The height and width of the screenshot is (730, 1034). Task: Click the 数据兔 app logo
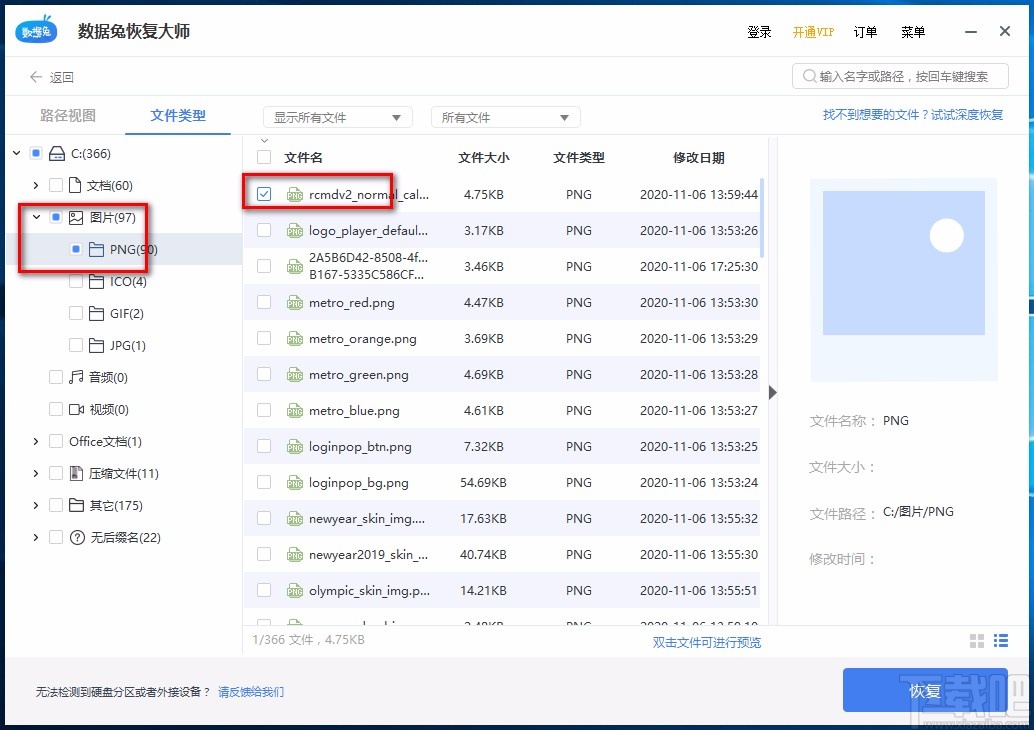pyautogui.click(x=35, y=30)
